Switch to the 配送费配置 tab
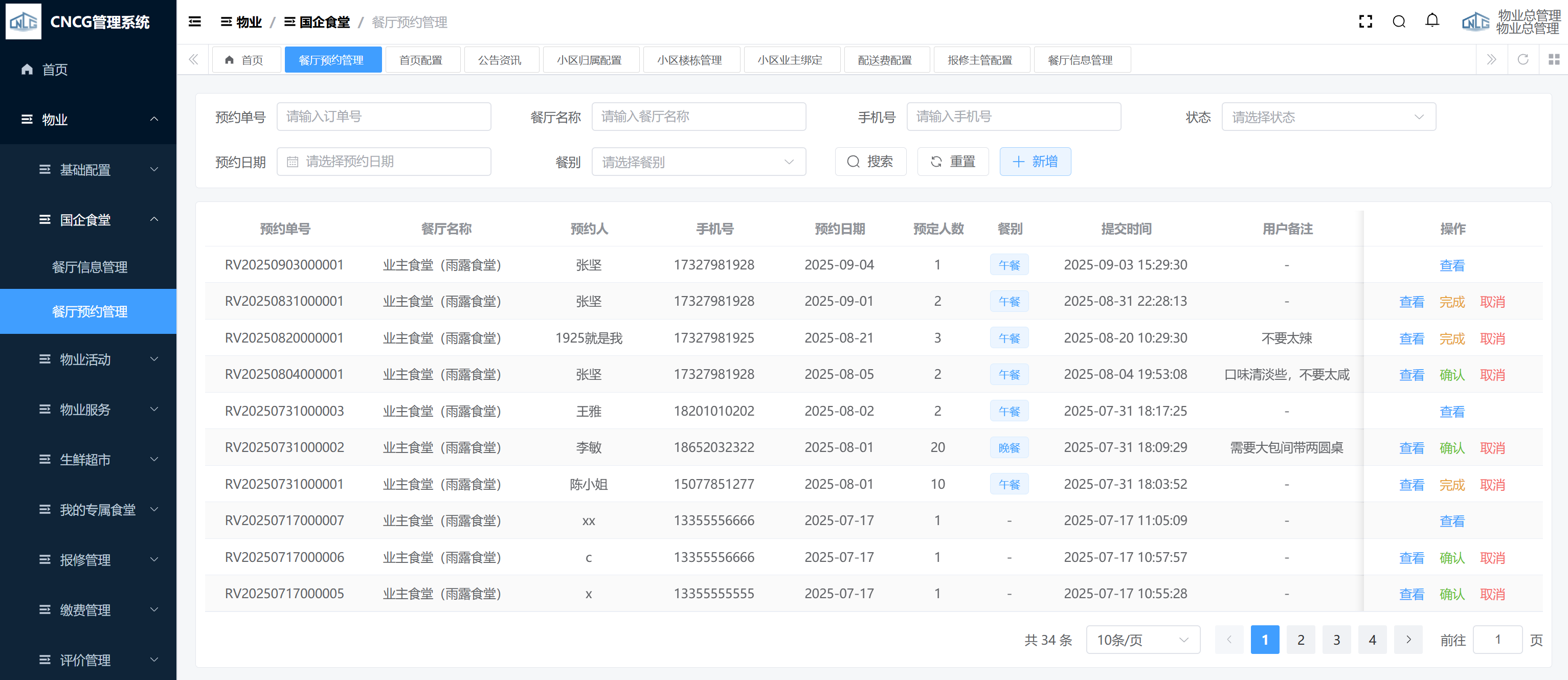This screenshot has width=1568, height=680. click(x=884, y=60)
